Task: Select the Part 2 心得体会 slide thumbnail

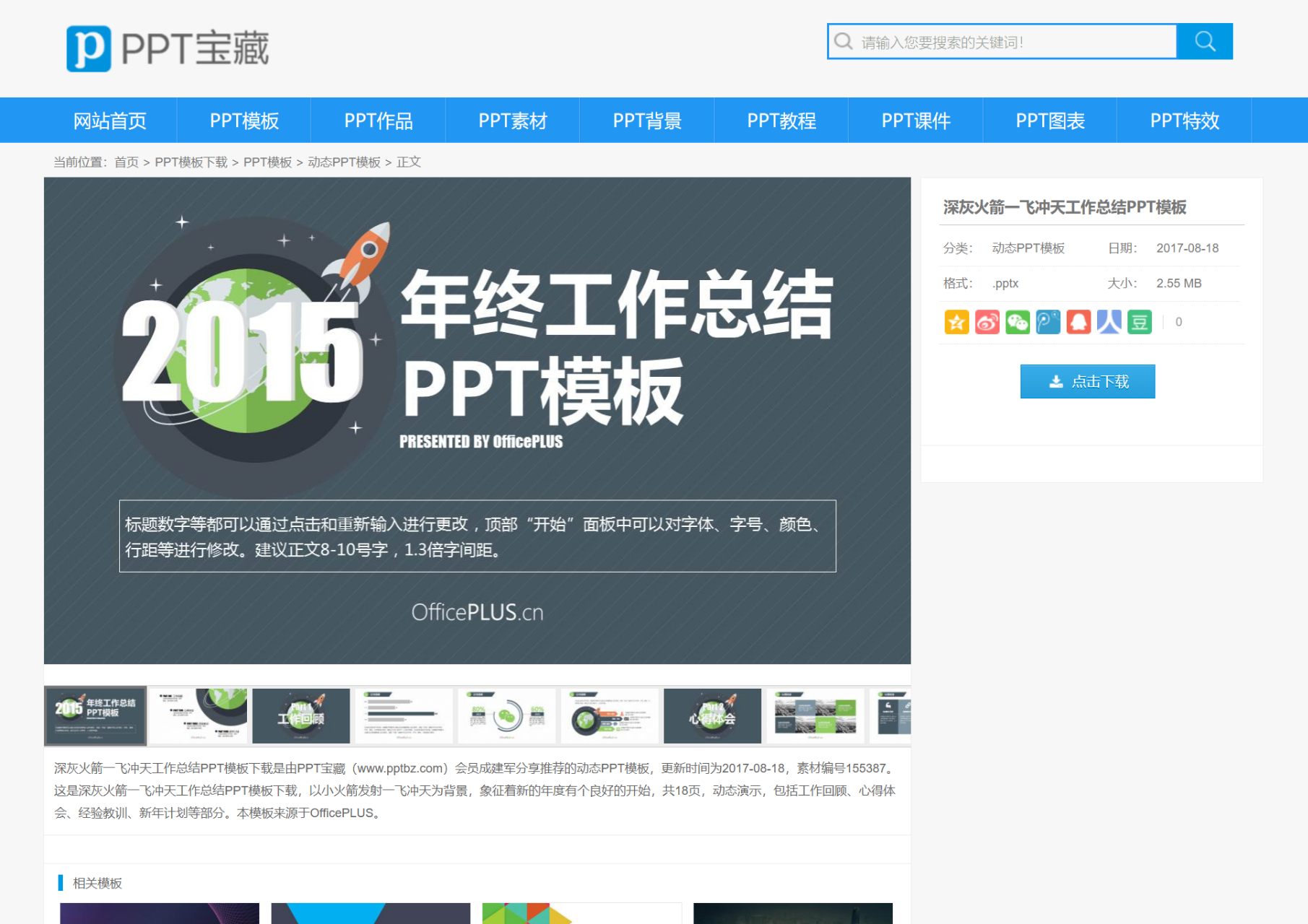Action: [x=713, y=716]
